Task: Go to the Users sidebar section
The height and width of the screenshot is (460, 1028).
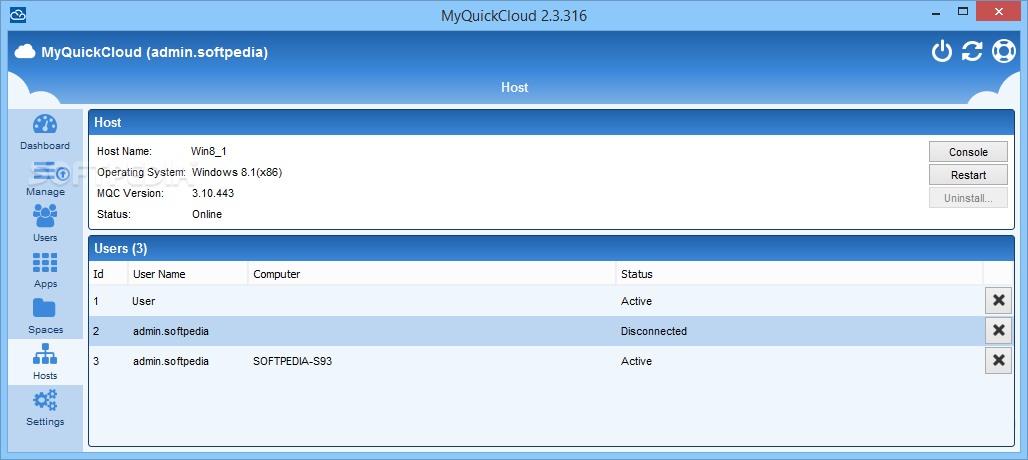Action: (45, 224)
